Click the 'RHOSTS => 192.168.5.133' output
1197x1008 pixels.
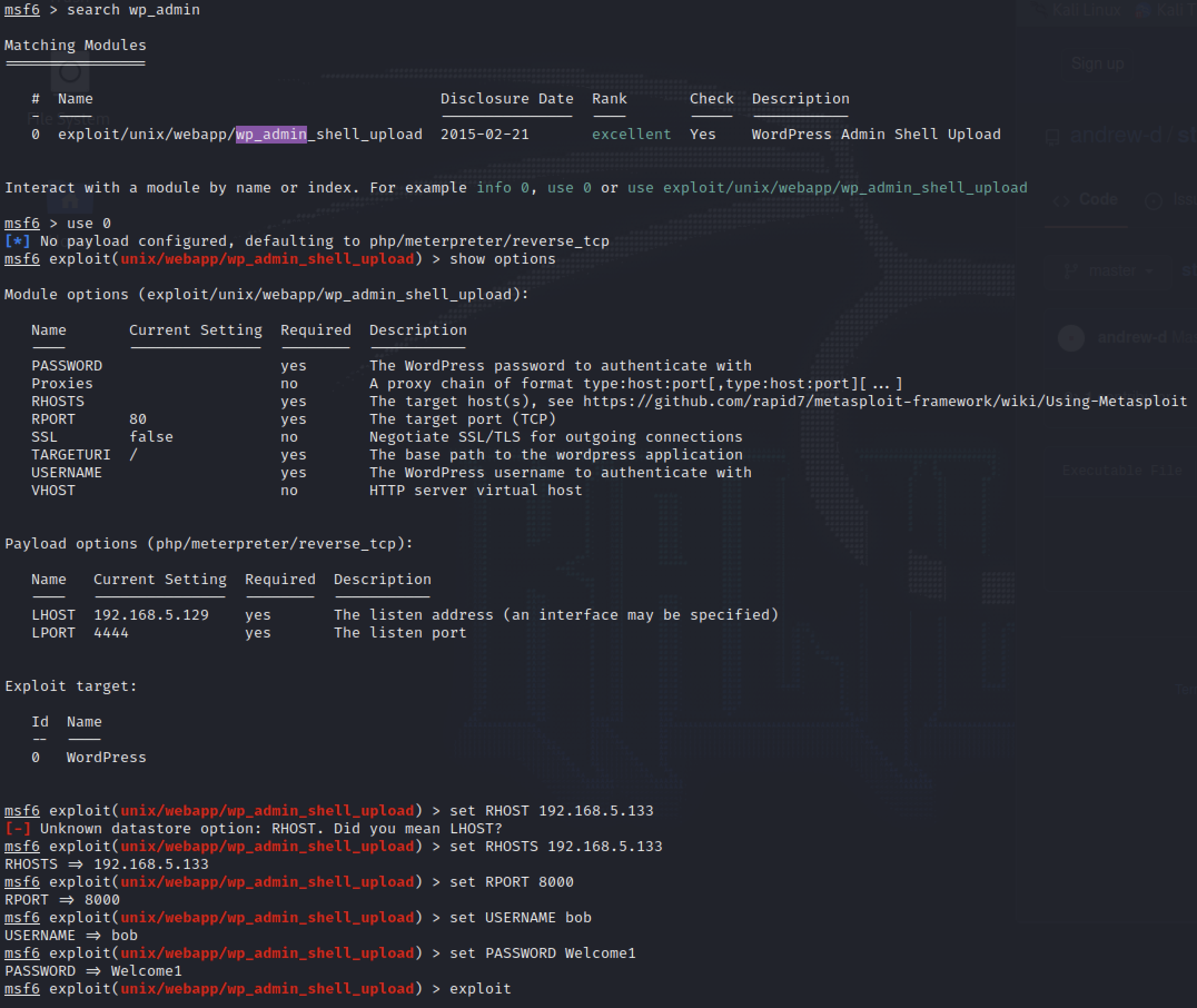(x=106, y=864)
